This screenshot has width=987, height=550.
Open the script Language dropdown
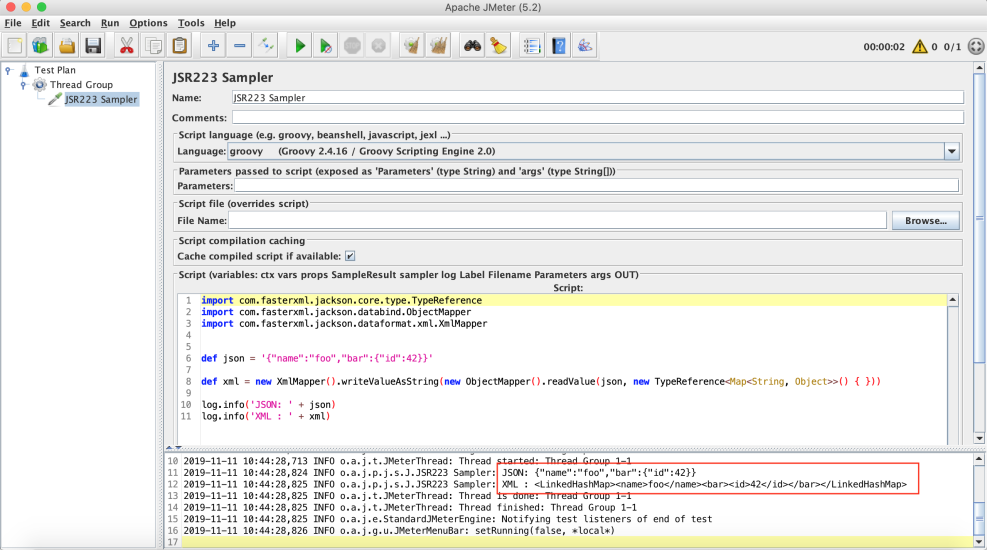pos(951,151)
